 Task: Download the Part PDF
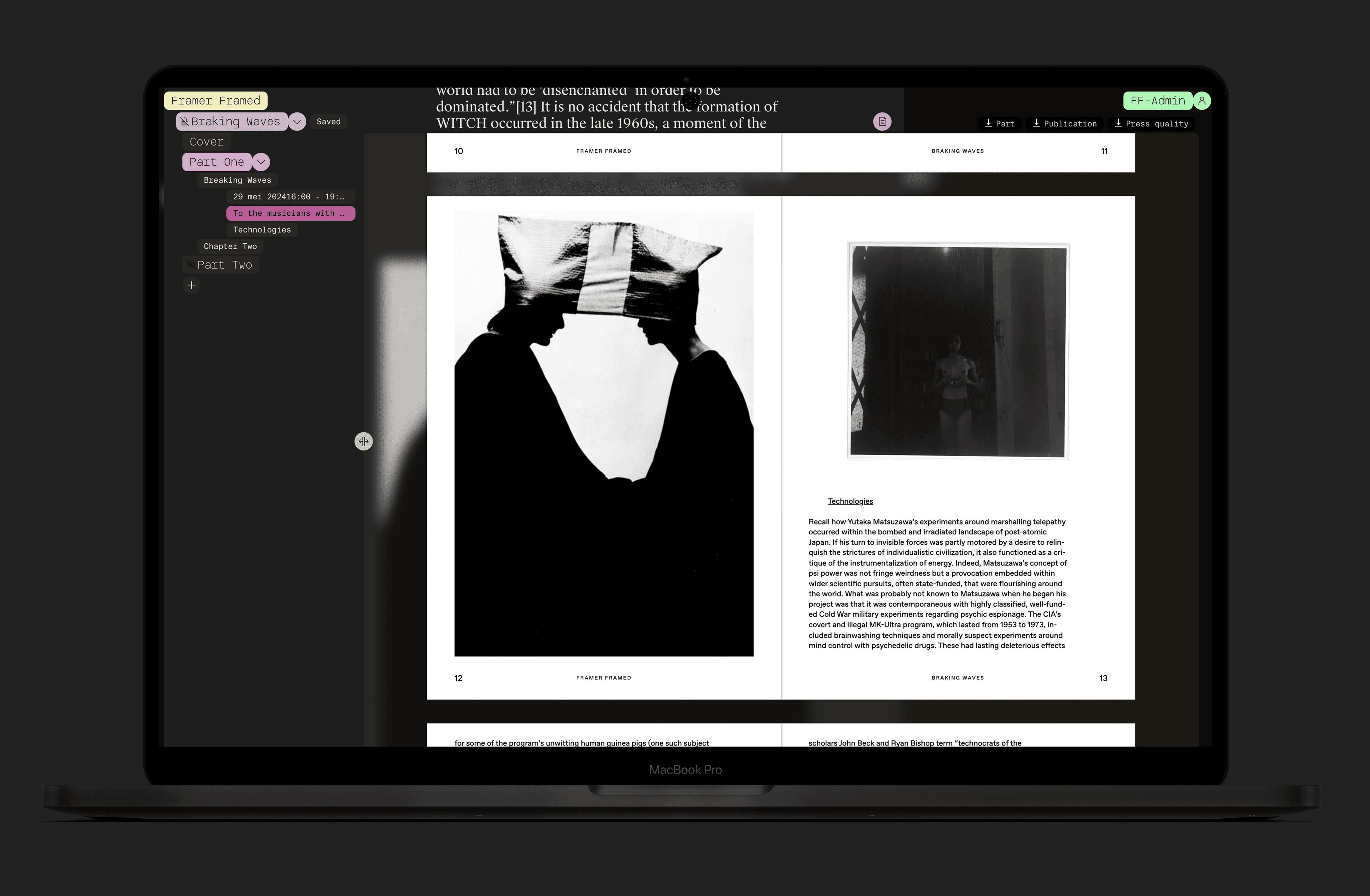999,124
